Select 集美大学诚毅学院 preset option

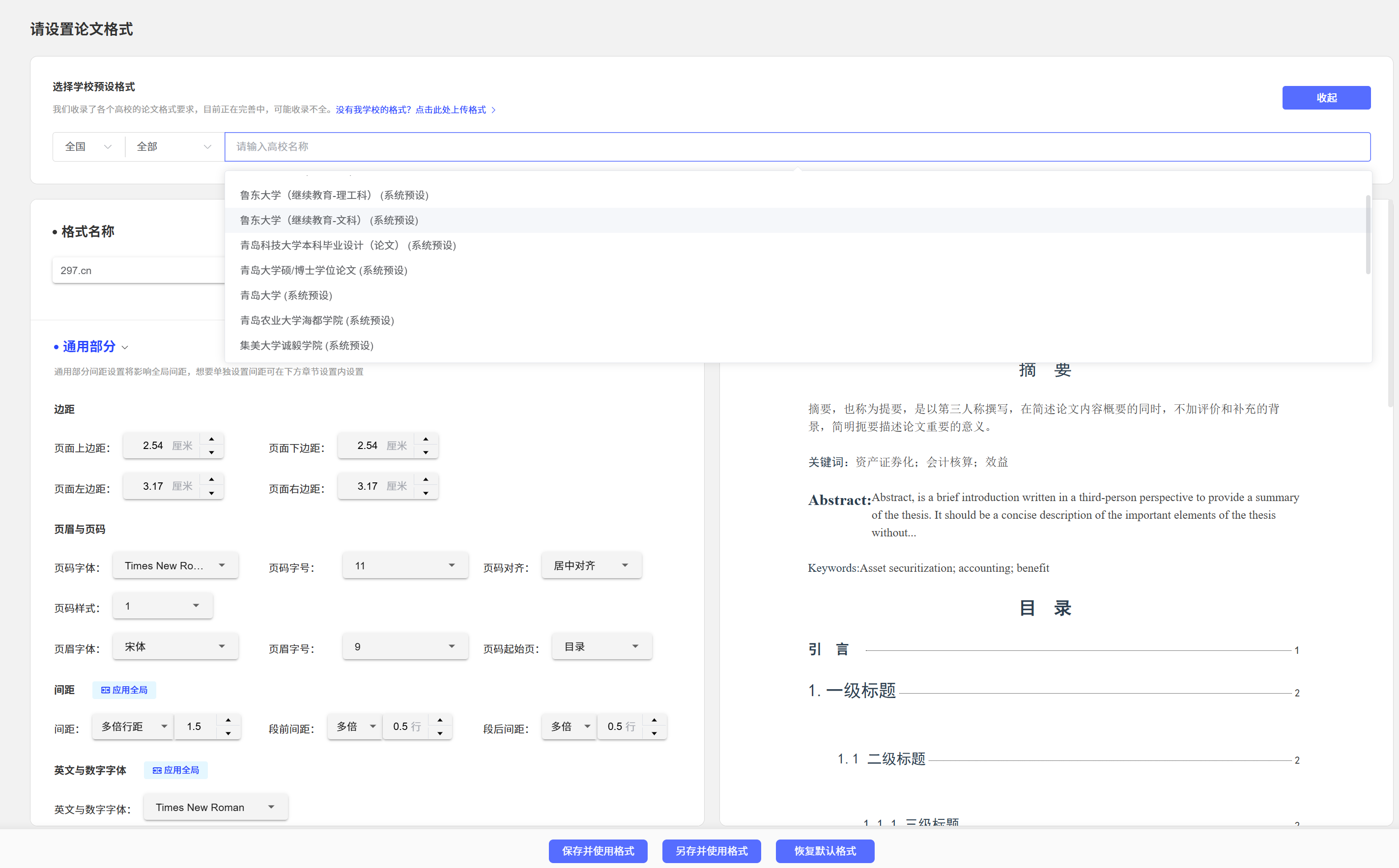pos(307,346)
